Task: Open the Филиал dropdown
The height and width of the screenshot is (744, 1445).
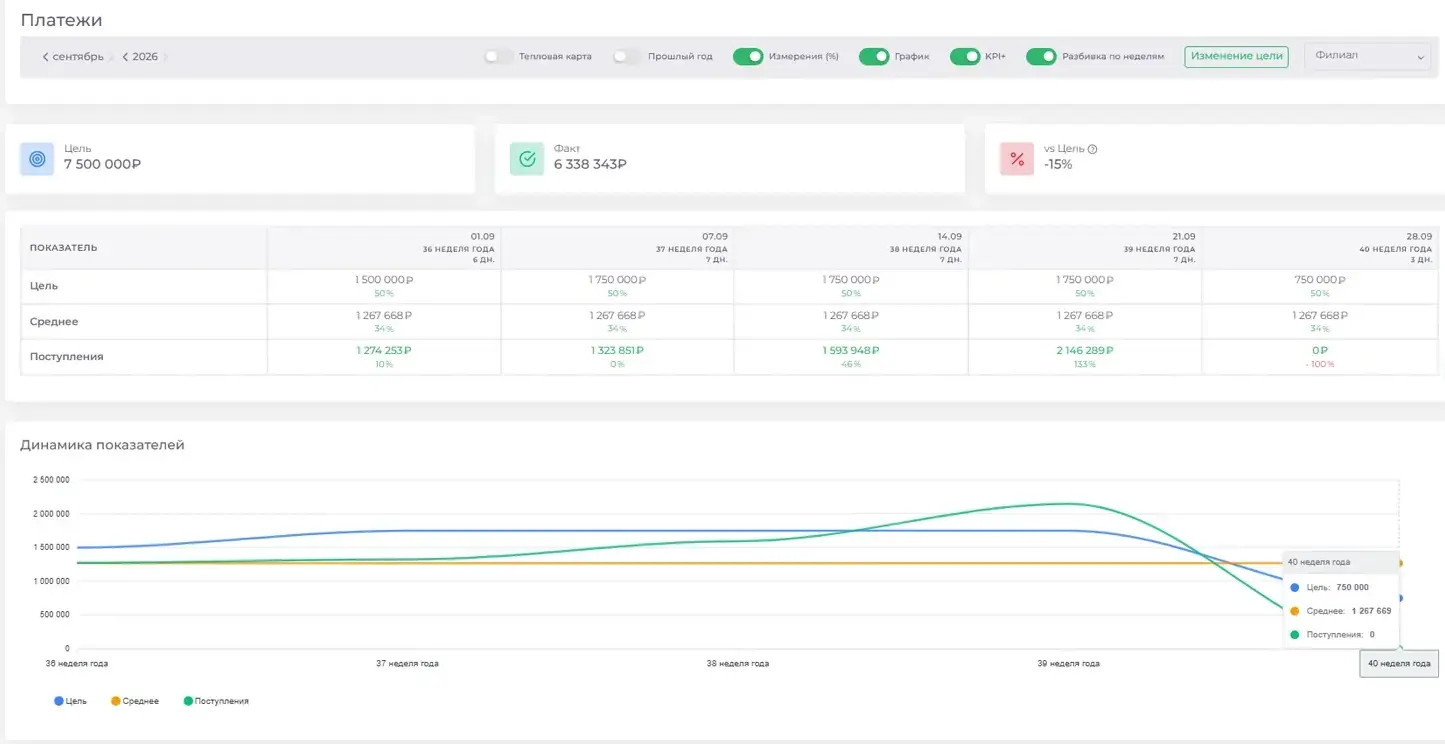Action: click(x=1367, y=57)
